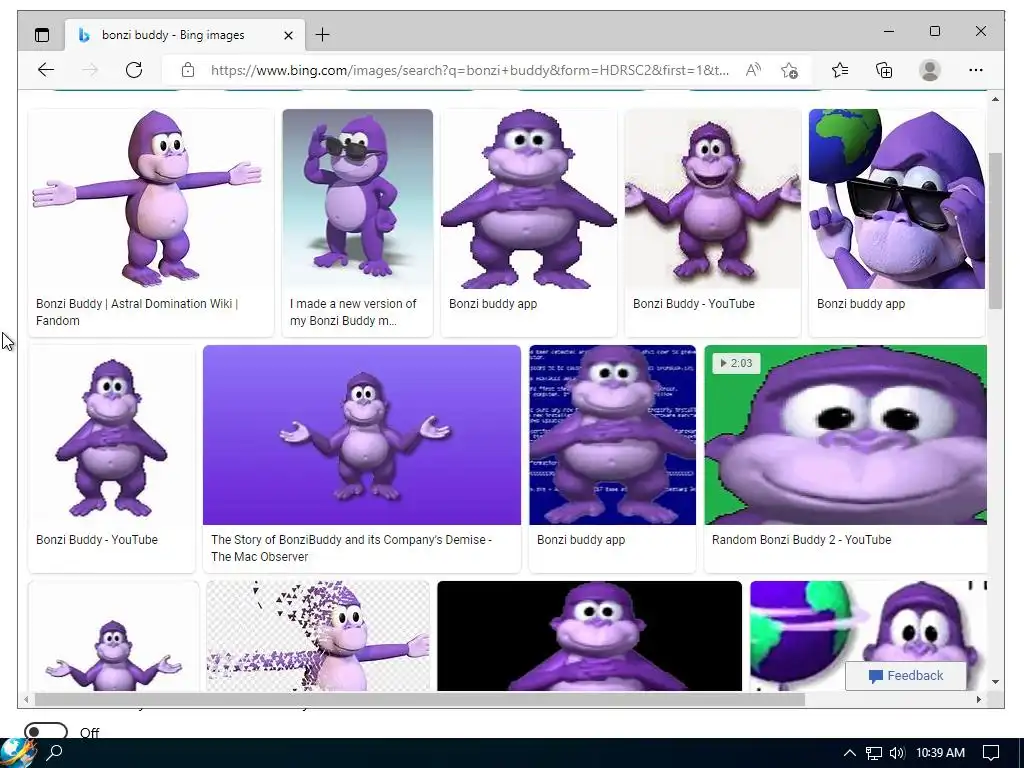Open a new browser tab
Image resolution: width=1024 pixels, height=768 pixels.
click(x=323, y=35)
